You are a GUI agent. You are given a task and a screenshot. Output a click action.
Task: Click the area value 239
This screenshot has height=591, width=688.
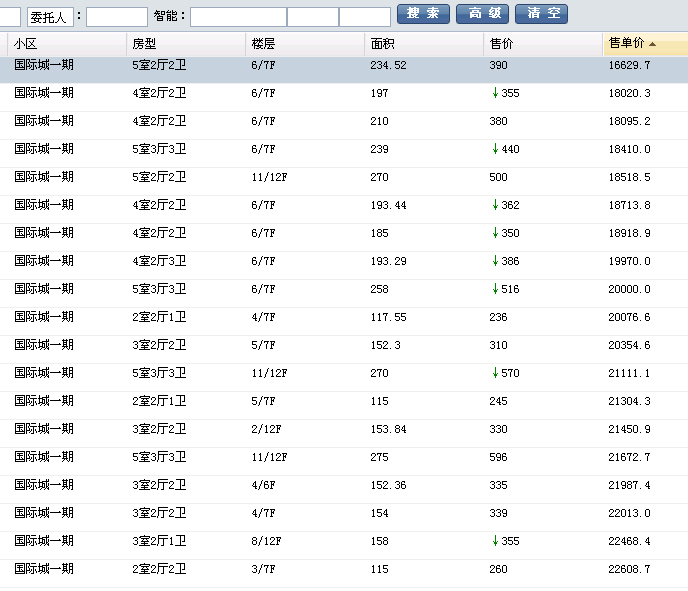tap(379, 149)
